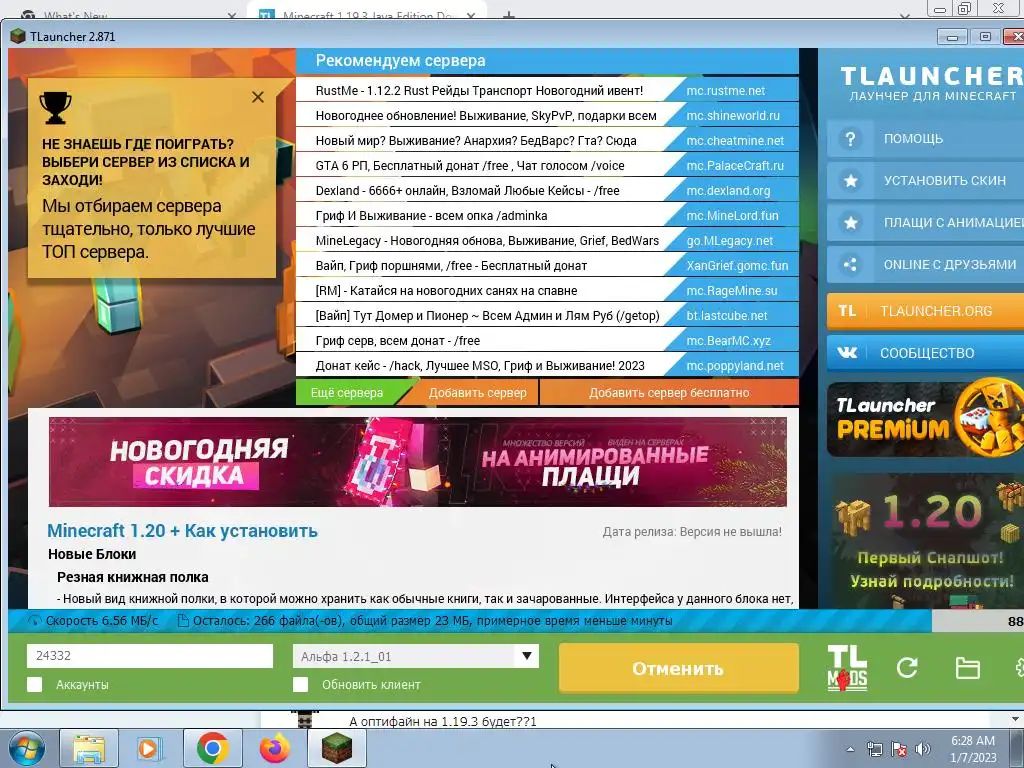
Task: Select server address mc.shineworld.ru
Action: (x=733, y=116)
